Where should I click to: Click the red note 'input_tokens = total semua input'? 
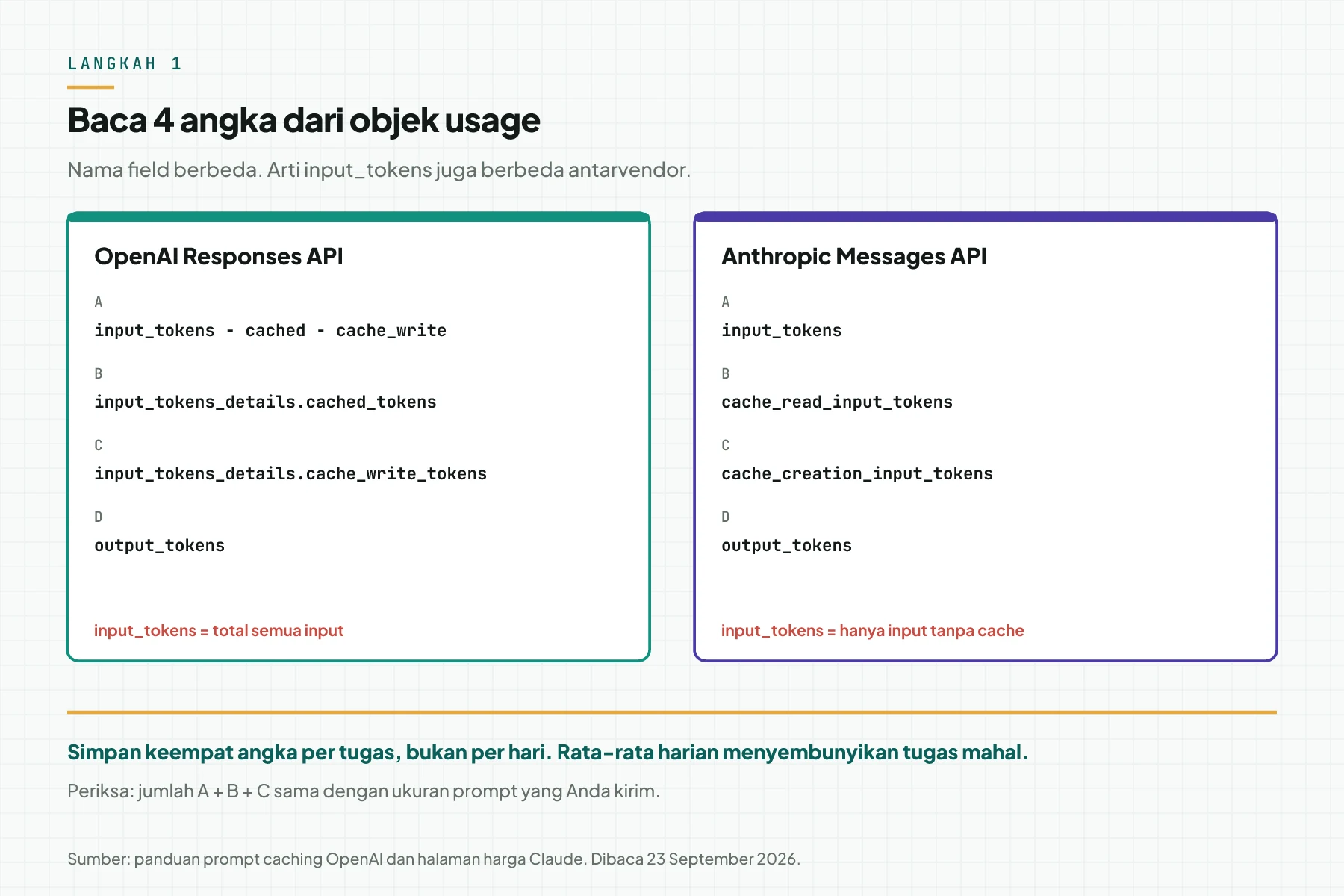click(219, 631)
